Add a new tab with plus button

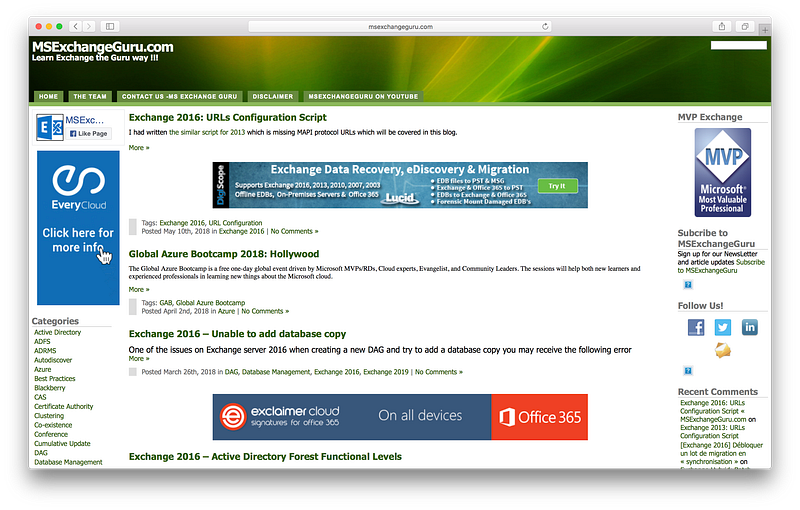[x=765, y=30]
